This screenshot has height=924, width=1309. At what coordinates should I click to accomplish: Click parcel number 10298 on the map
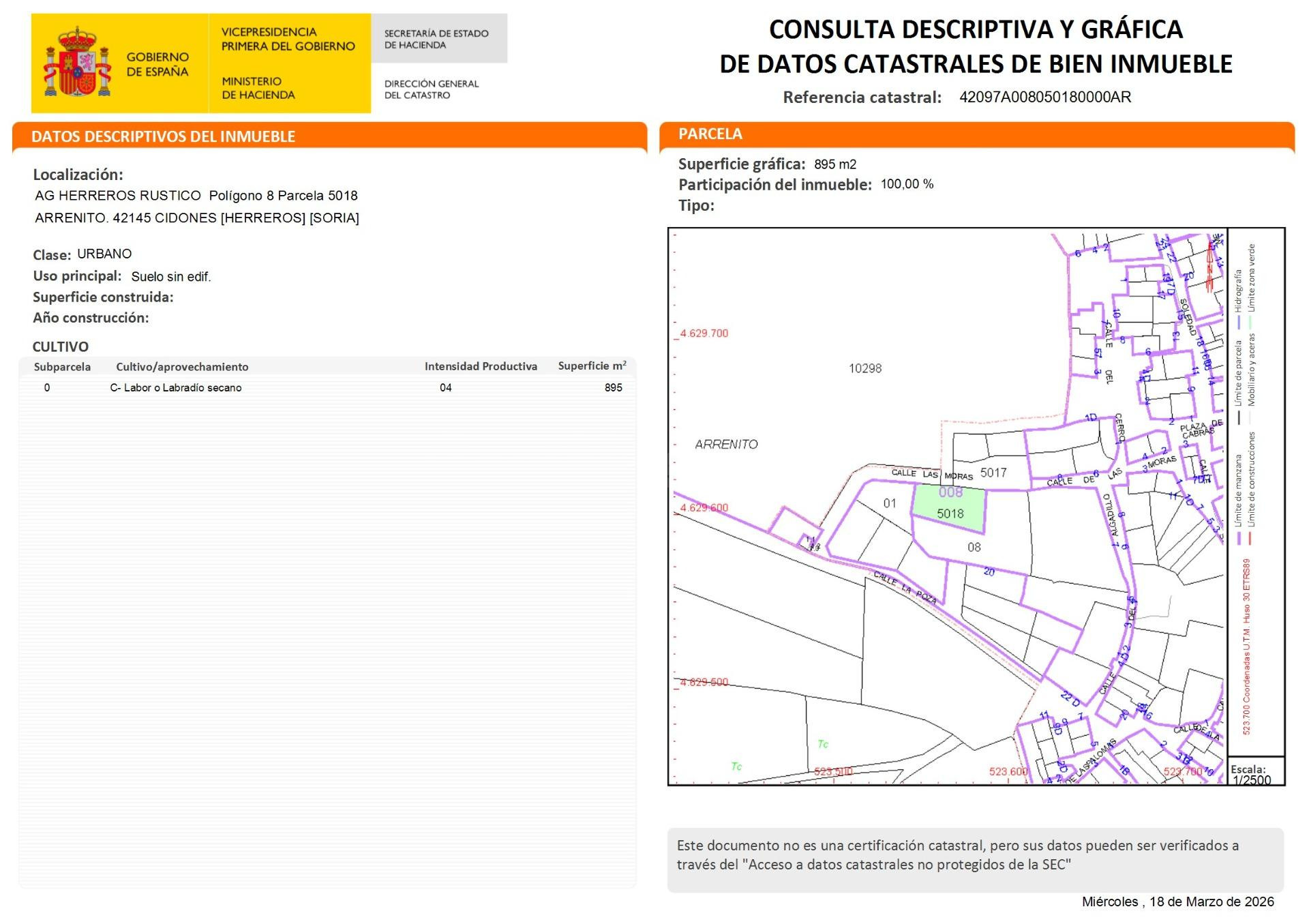click(865, 369)
